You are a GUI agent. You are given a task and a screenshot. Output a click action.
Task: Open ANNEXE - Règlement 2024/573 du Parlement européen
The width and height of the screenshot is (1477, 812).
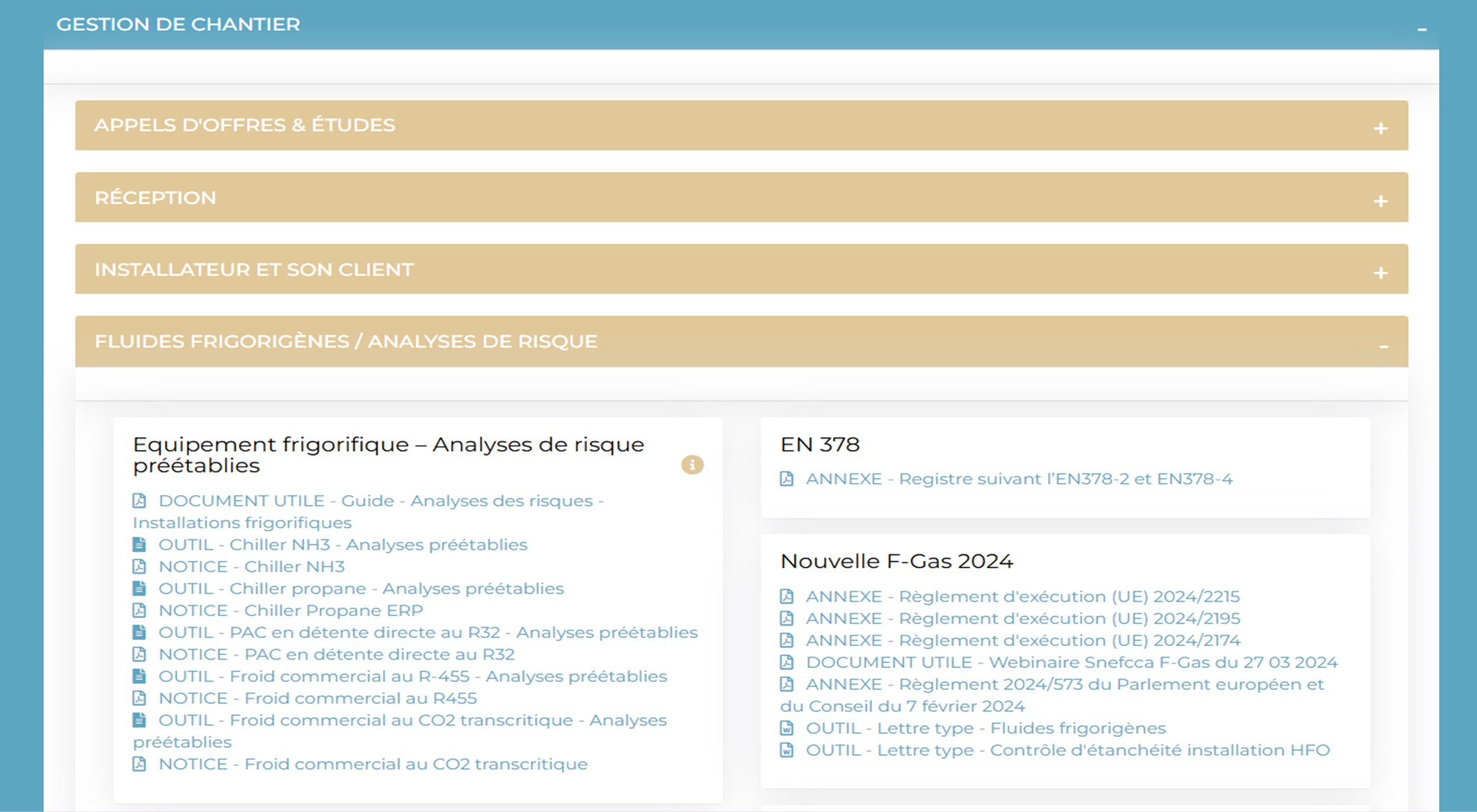tap(1052, 695)
